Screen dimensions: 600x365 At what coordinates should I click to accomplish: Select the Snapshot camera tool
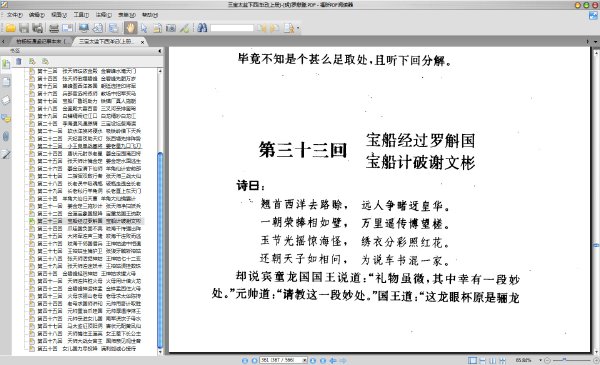click(x=171, y=28)
